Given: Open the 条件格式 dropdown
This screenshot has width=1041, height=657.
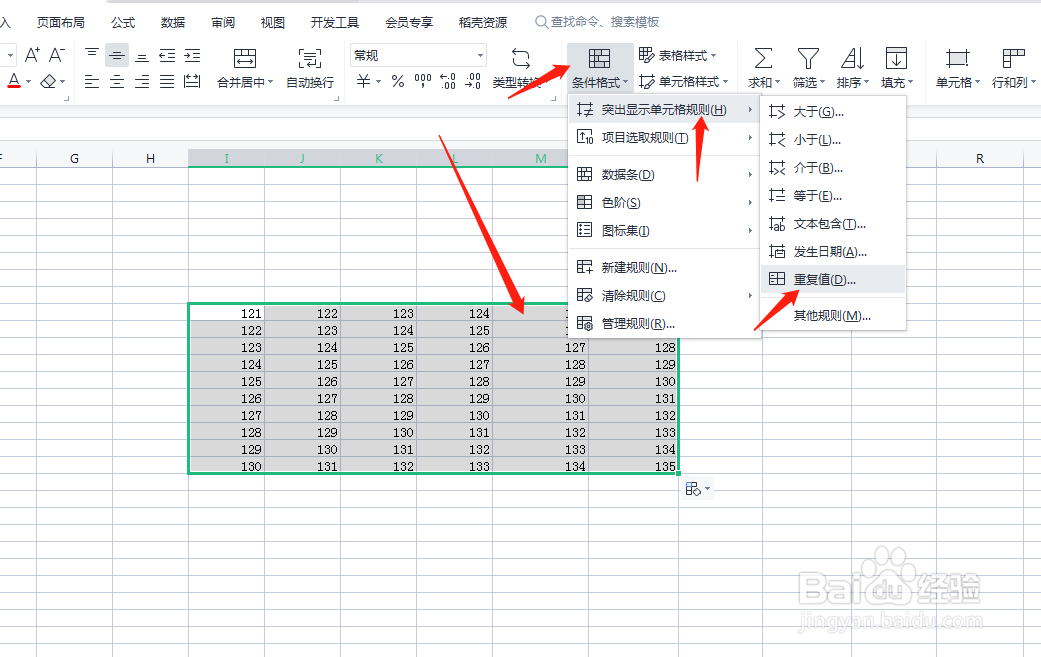Looking at the screenshot, I should (599, 83).
